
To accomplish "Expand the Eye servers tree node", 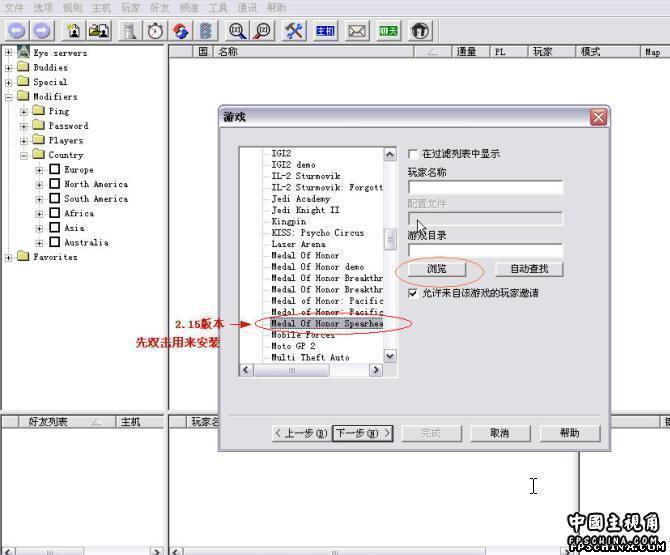I will click(x=8, y=53).
